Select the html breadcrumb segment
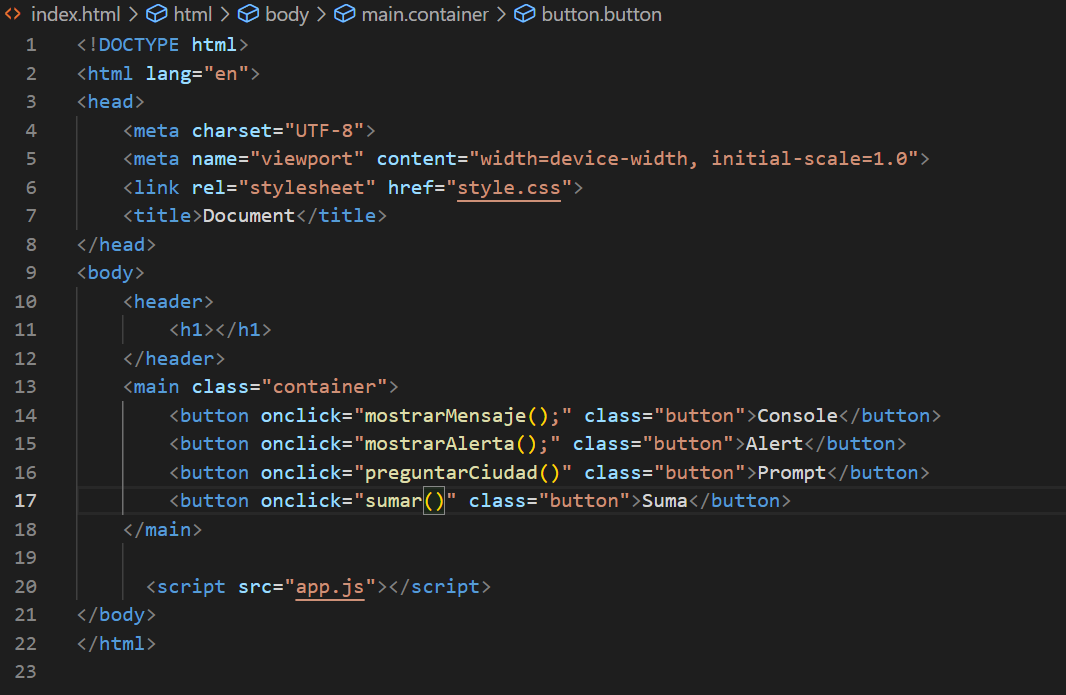Screen dimensions: 1066x695 click(192, 14)
